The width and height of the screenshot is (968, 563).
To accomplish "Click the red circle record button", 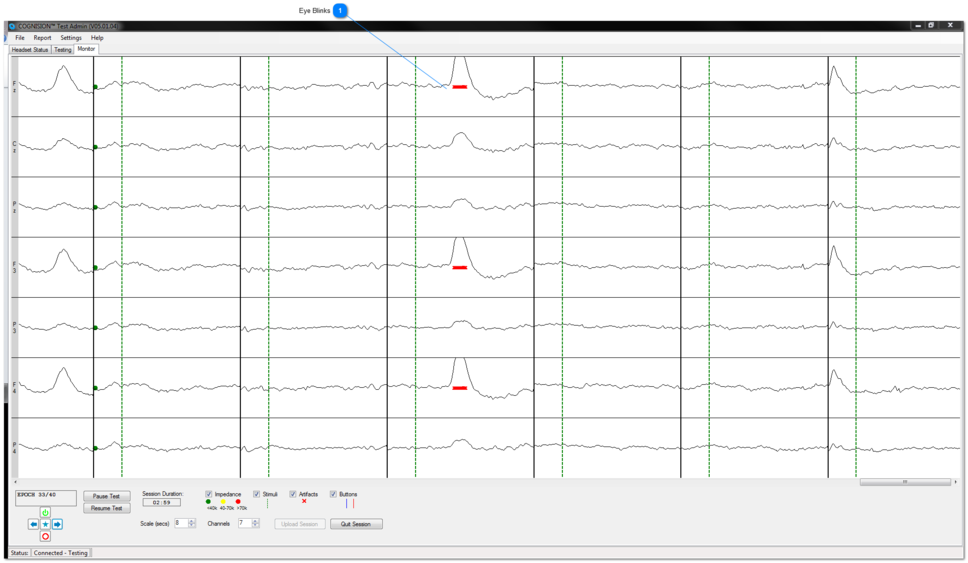I will (x=45, y=536).
